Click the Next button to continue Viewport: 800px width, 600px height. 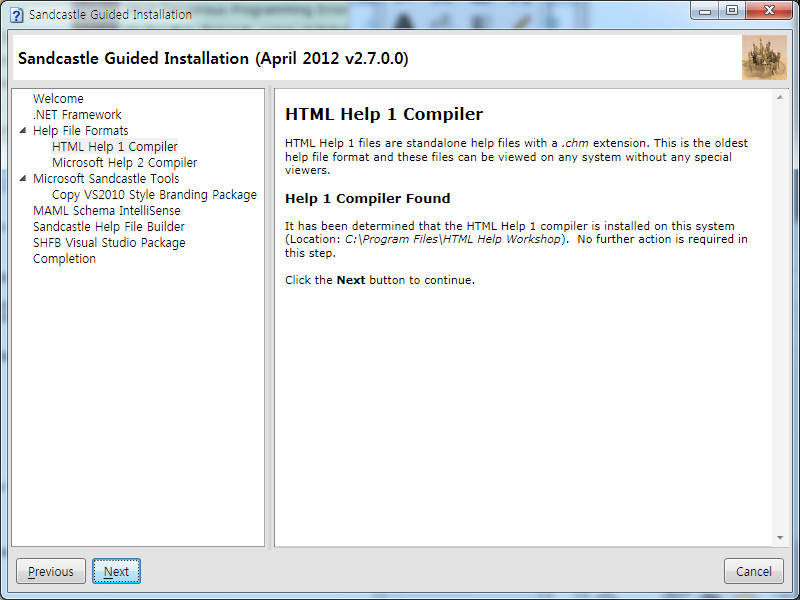tap(116, 571)
